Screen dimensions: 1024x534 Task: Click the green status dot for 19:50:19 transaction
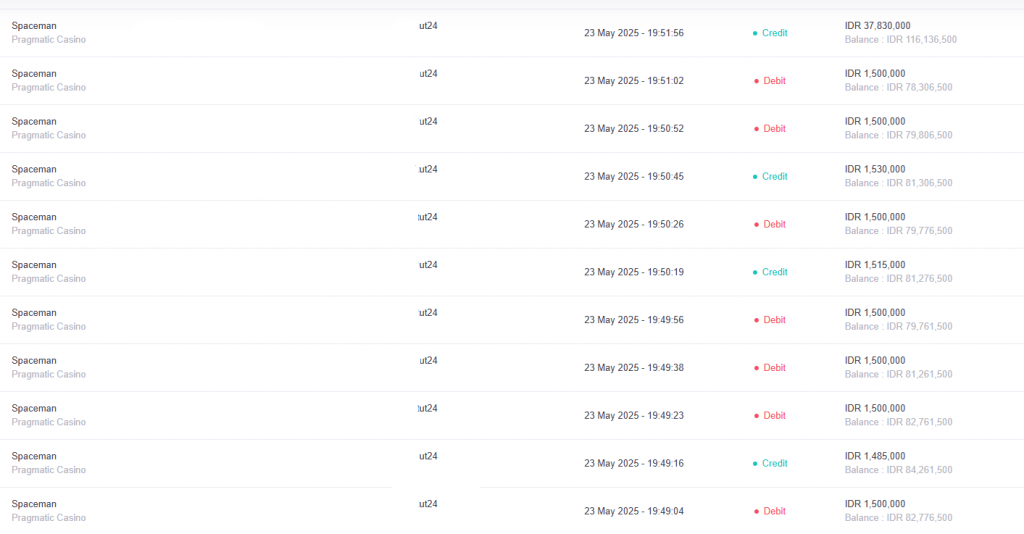pos(755,272)
